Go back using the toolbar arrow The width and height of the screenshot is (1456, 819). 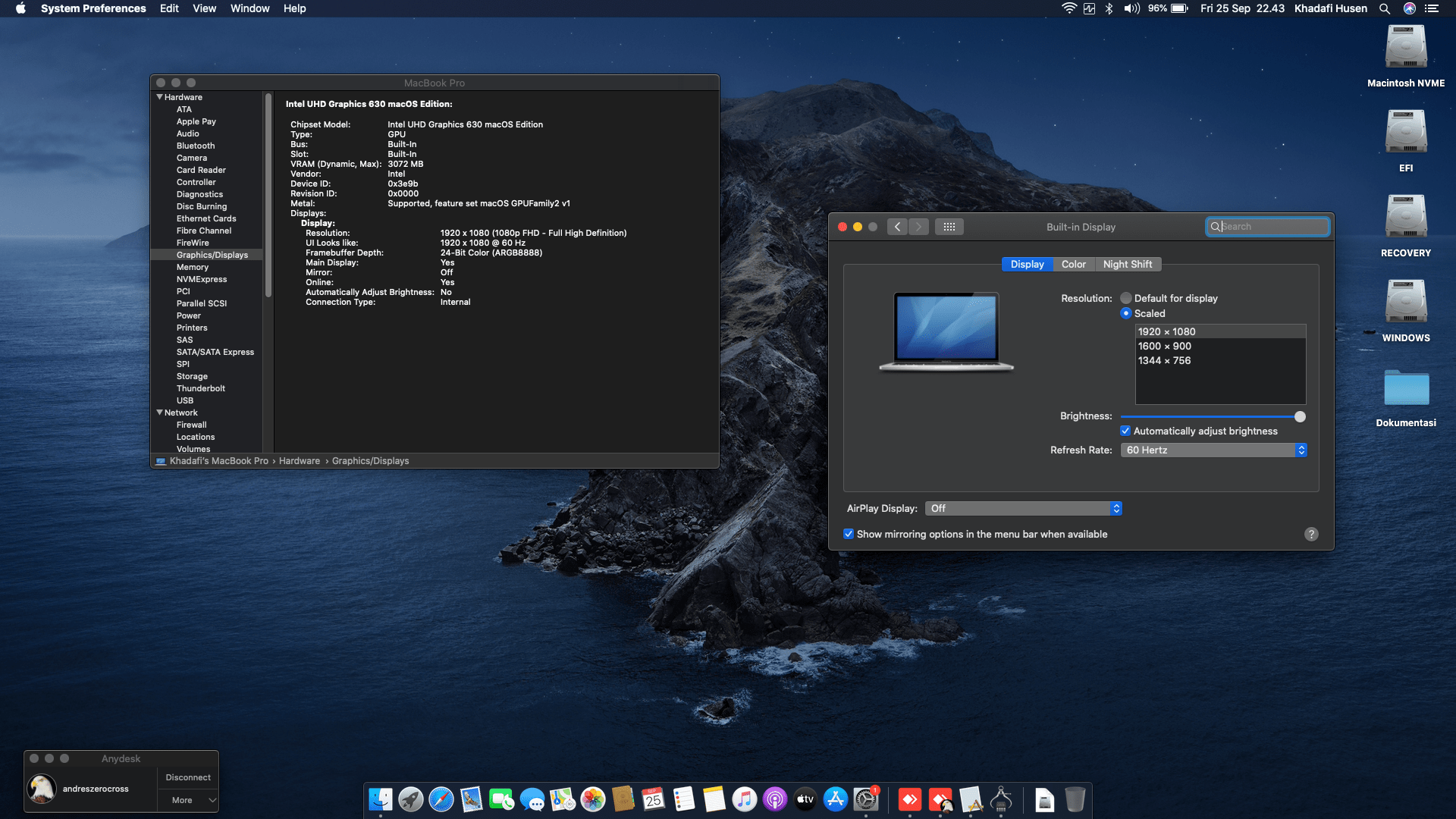coord(897,227)
